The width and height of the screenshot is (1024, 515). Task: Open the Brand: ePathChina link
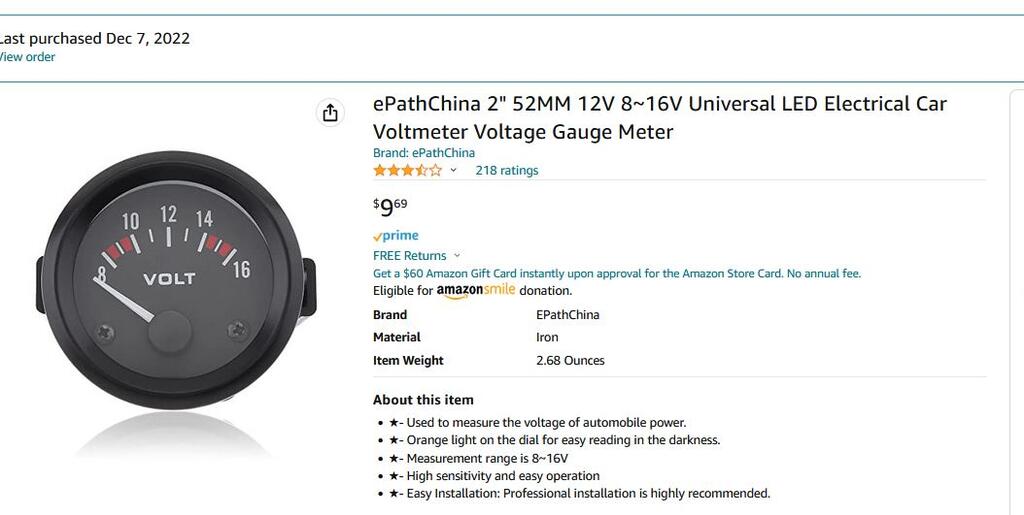pos(424,153)
